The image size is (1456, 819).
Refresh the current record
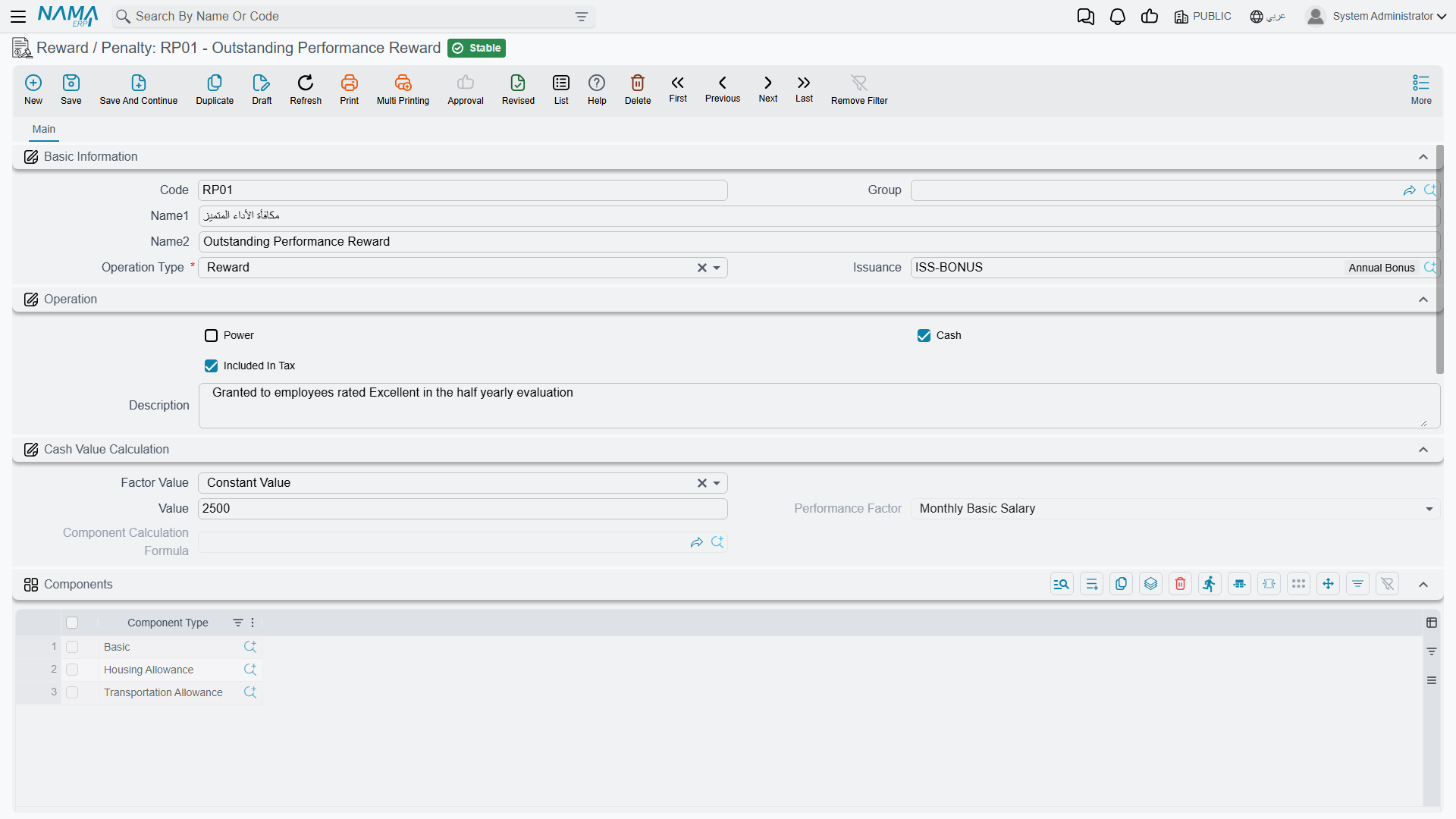306,89
